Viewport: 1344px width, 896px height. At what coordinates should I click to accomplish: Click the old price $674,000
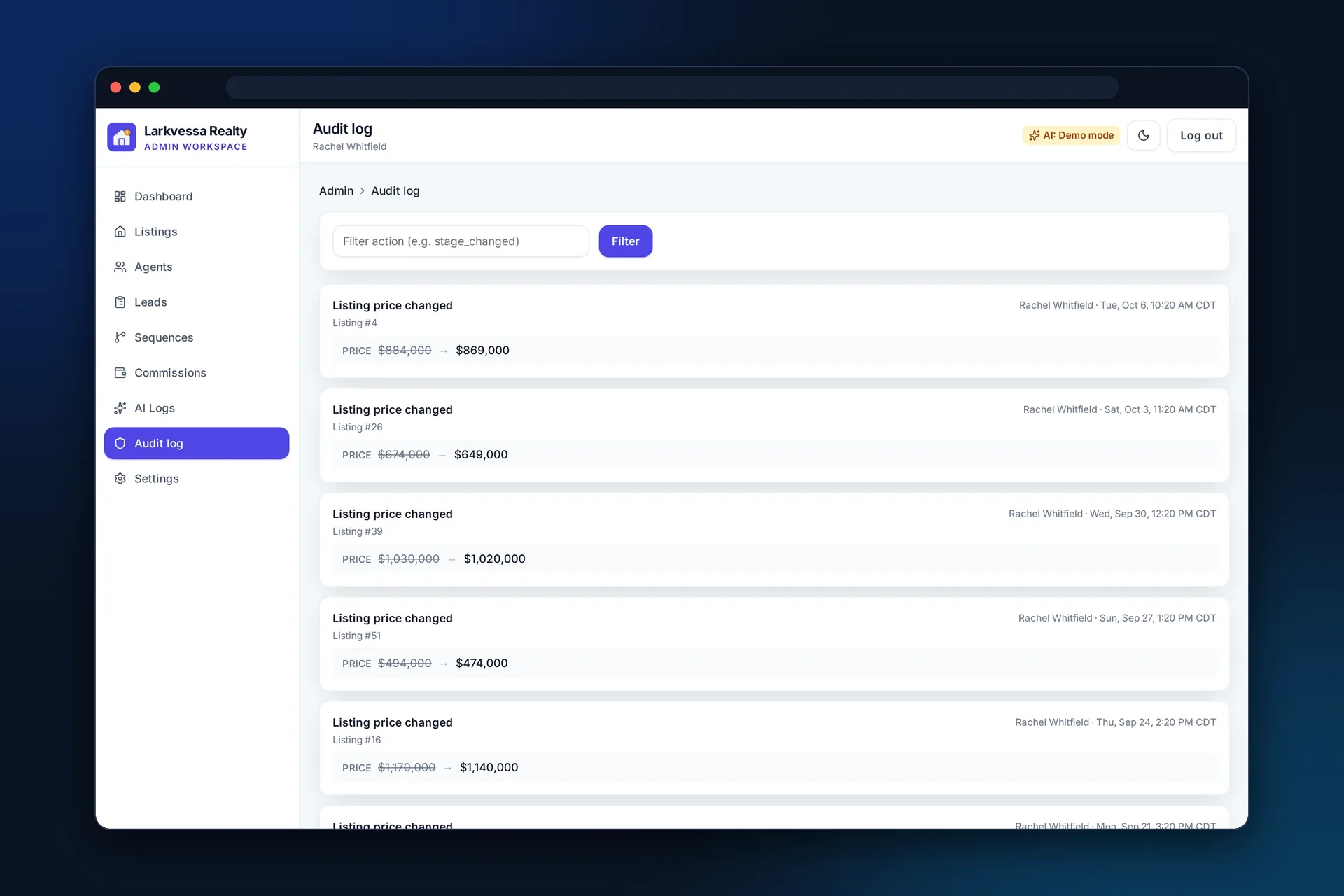(x=404, y=455)
